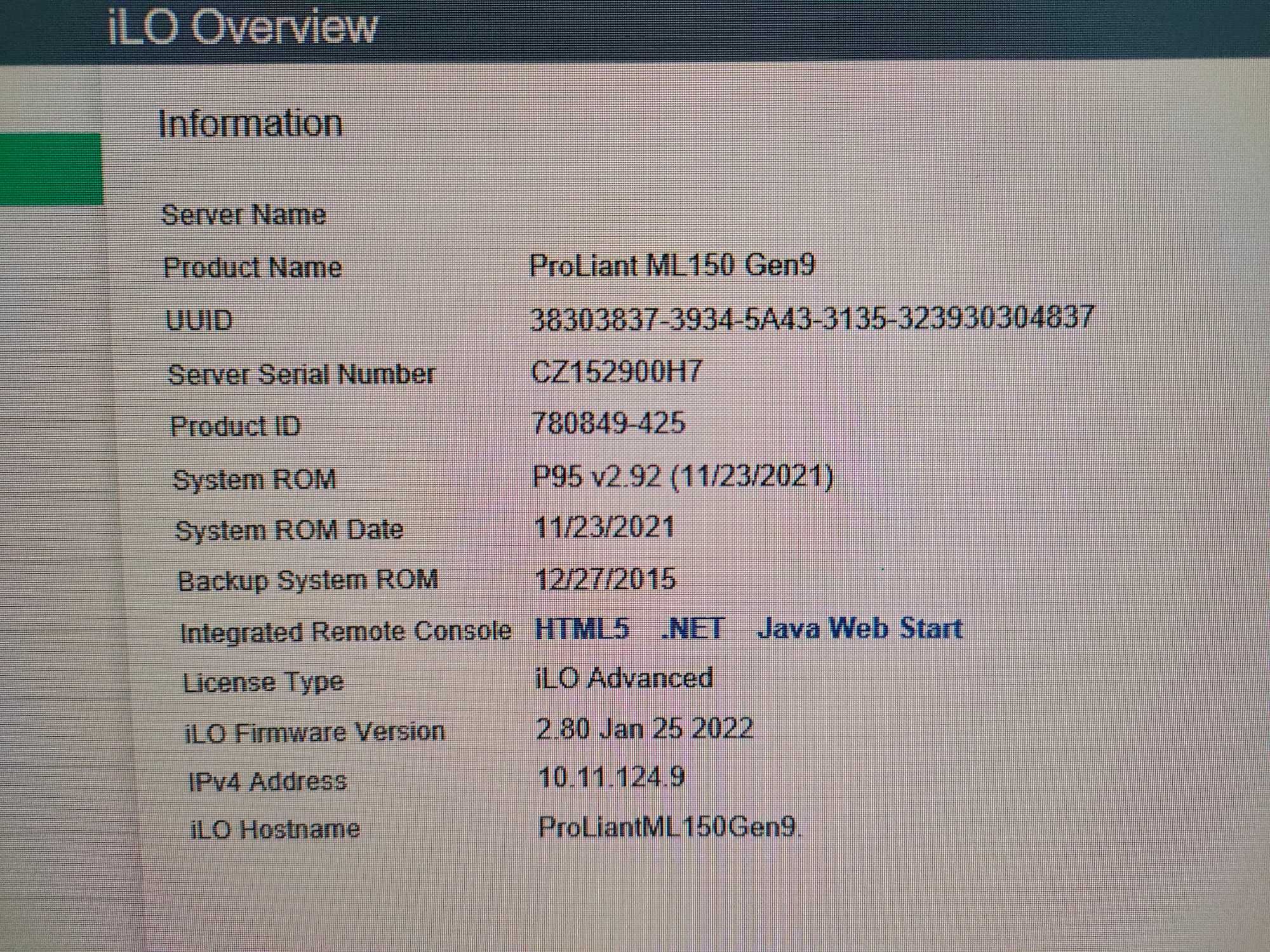Click the 'Integrated Remote Console' label
1270x952 pixels.
345,632
